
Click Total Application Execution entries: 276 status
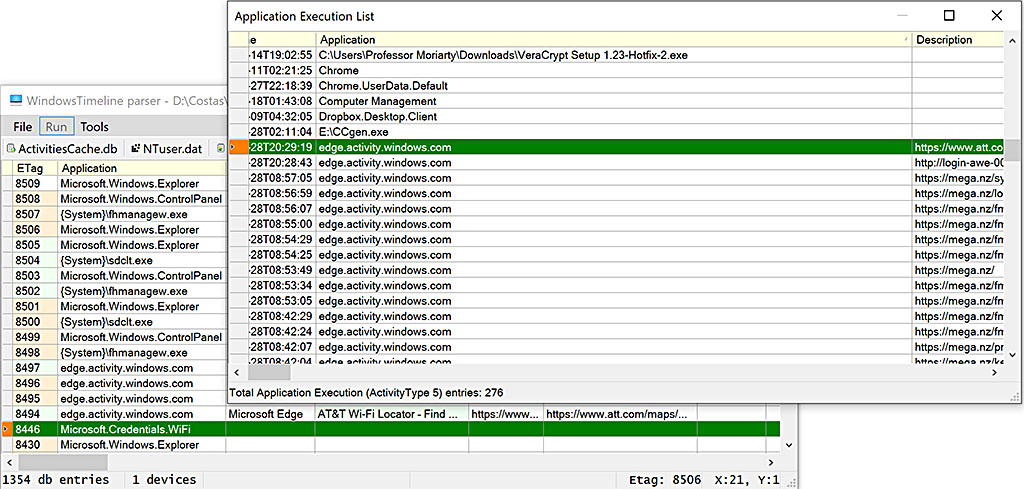coord(366,392)
